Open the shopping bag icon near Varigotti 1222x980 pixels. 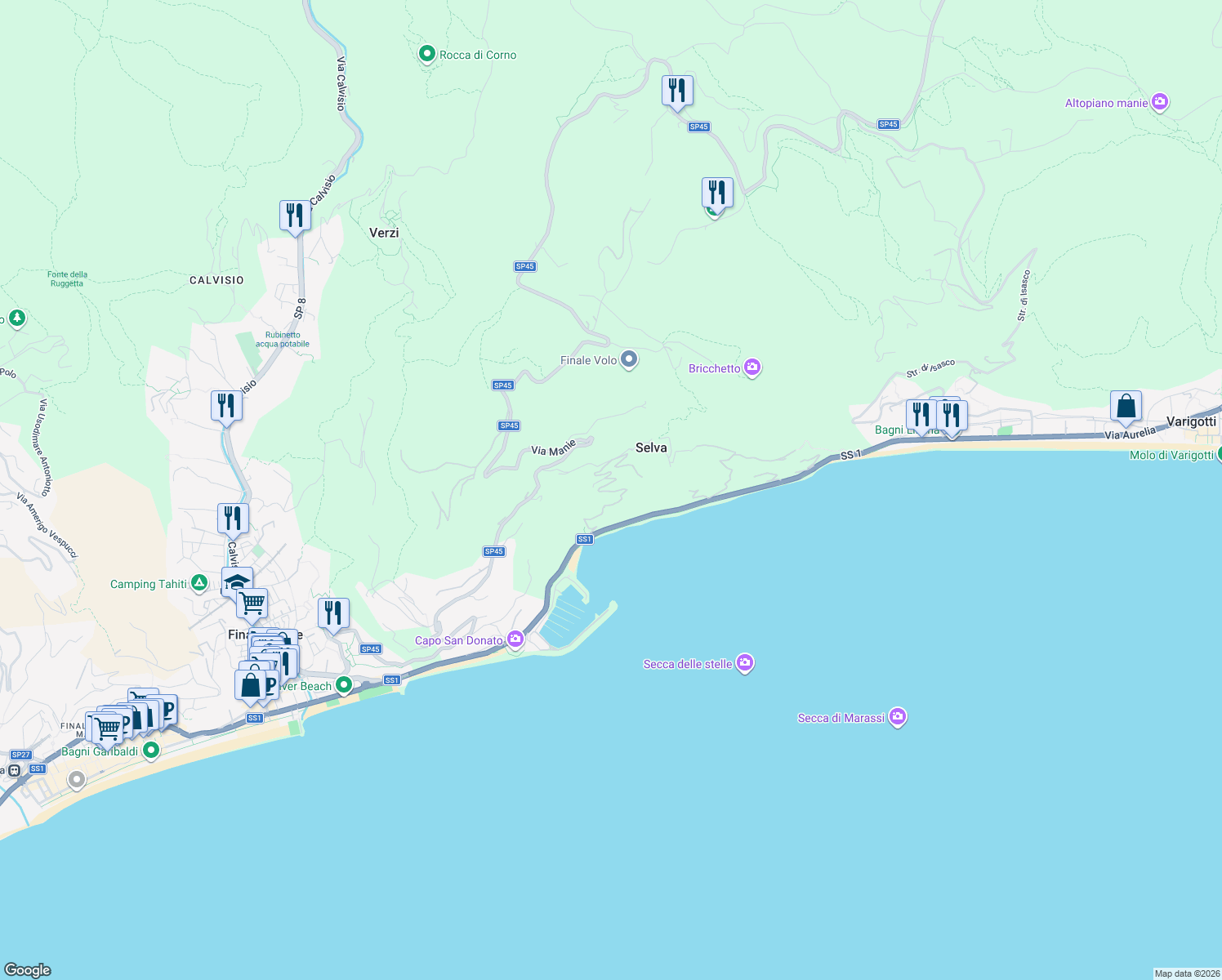coord(1125,407)
